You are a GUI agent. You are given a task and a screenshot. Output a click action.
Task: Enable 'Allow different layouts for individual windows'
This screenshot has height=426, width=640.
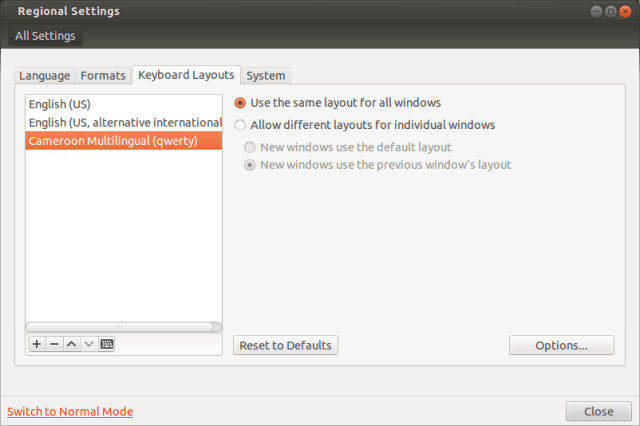pyautogui.click(x=240, y=125)
